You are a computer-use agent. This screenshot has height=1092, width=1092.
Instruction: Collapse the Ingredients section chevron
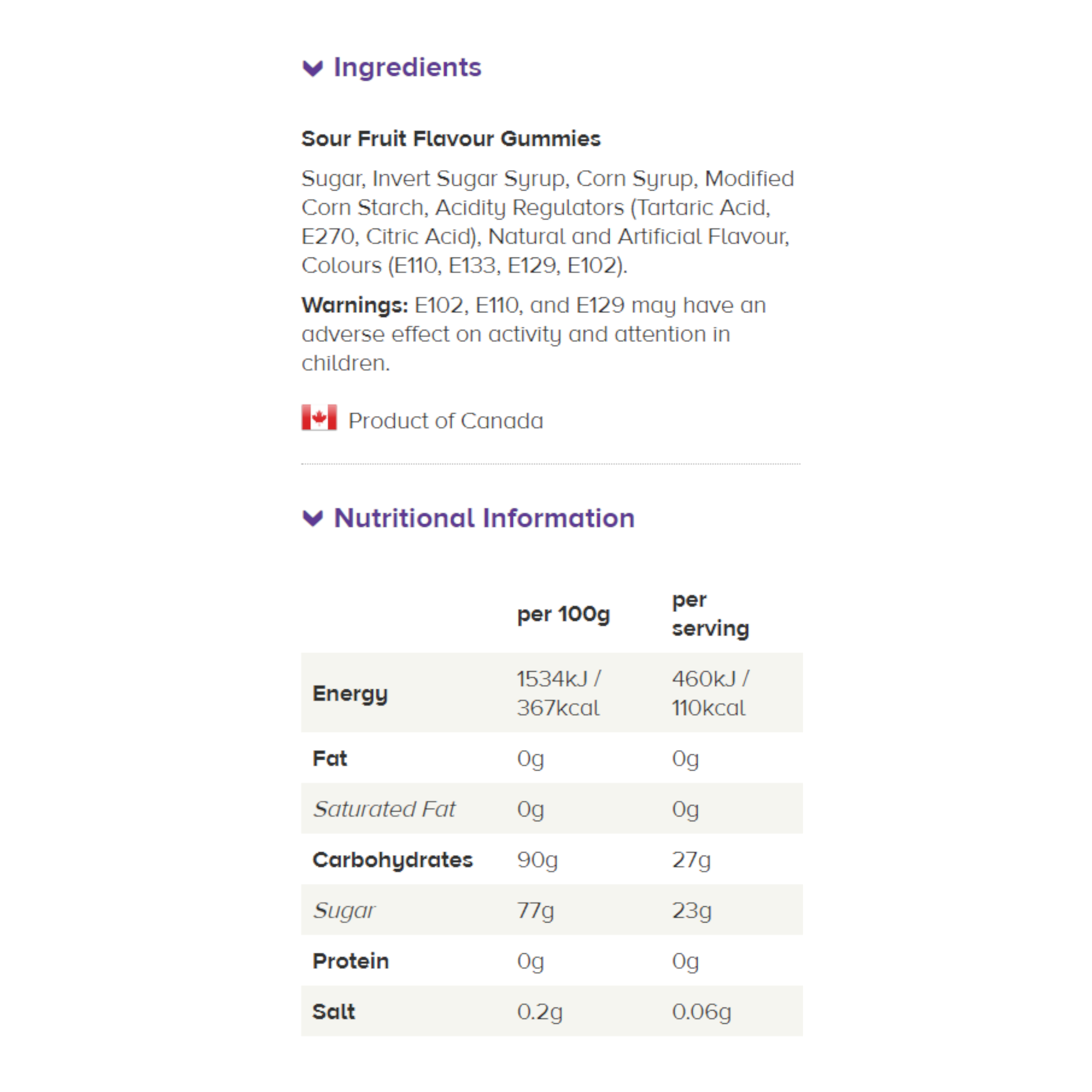coord(313,68)
